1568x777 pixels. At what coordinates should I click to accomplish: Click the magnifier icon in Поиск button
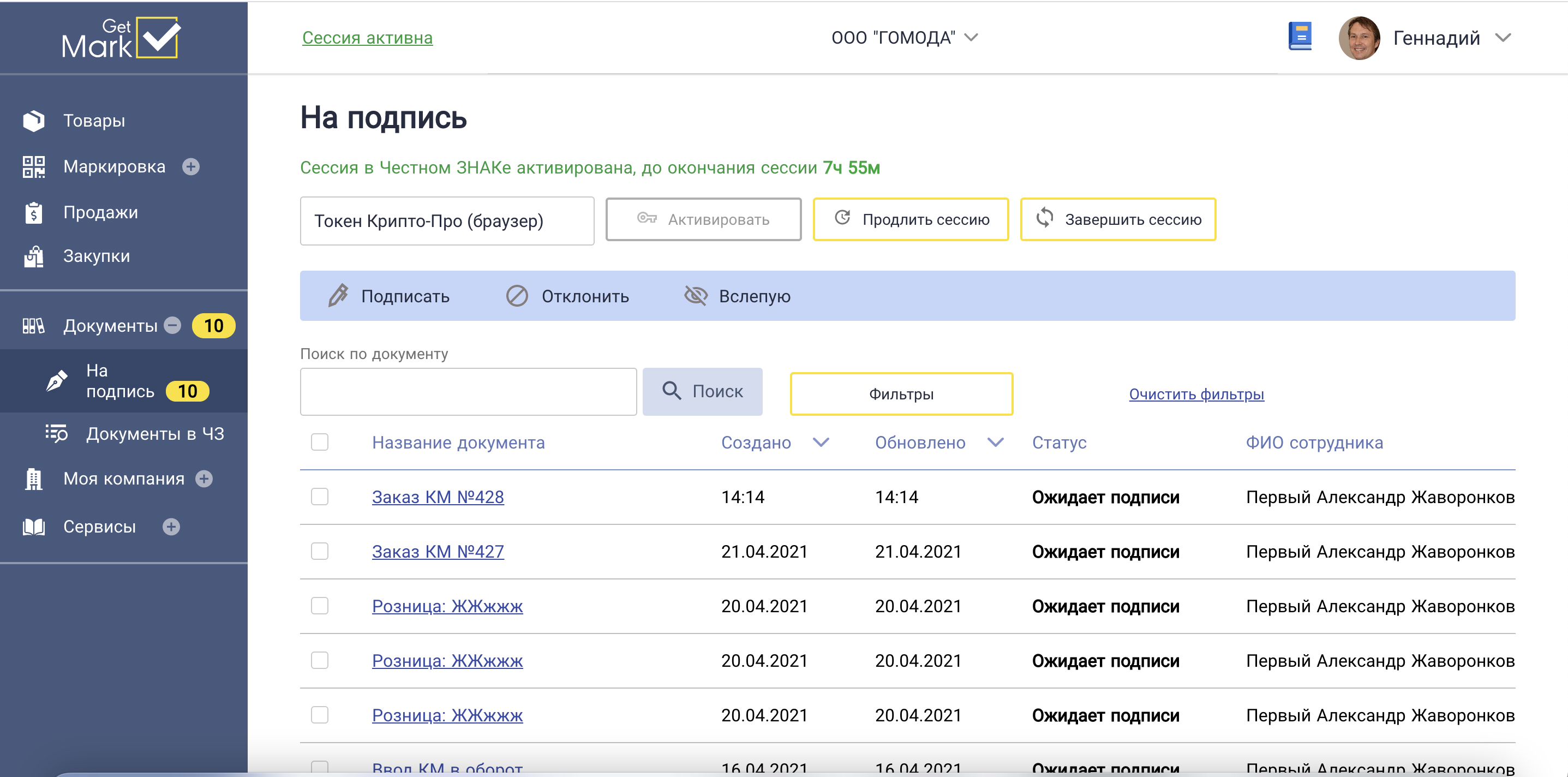672,391
